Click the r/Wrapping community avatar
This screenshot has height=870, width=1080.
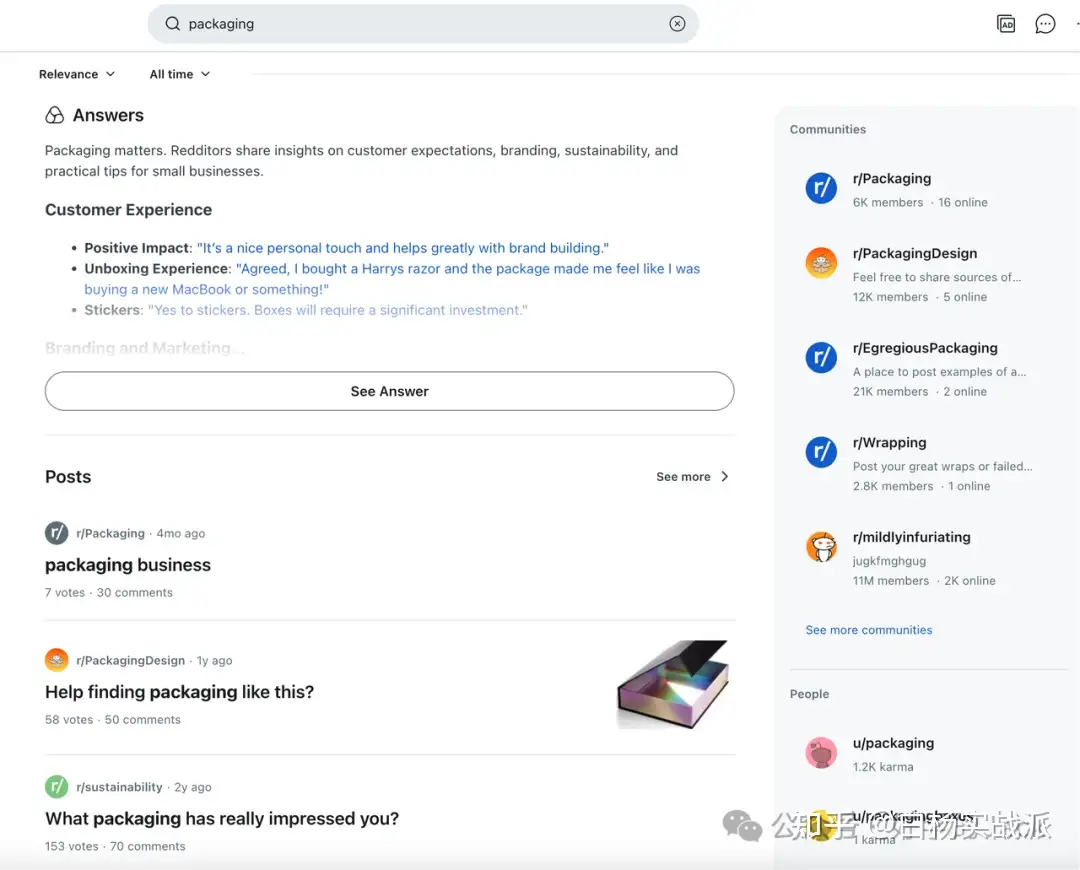[x=821, y=452]
